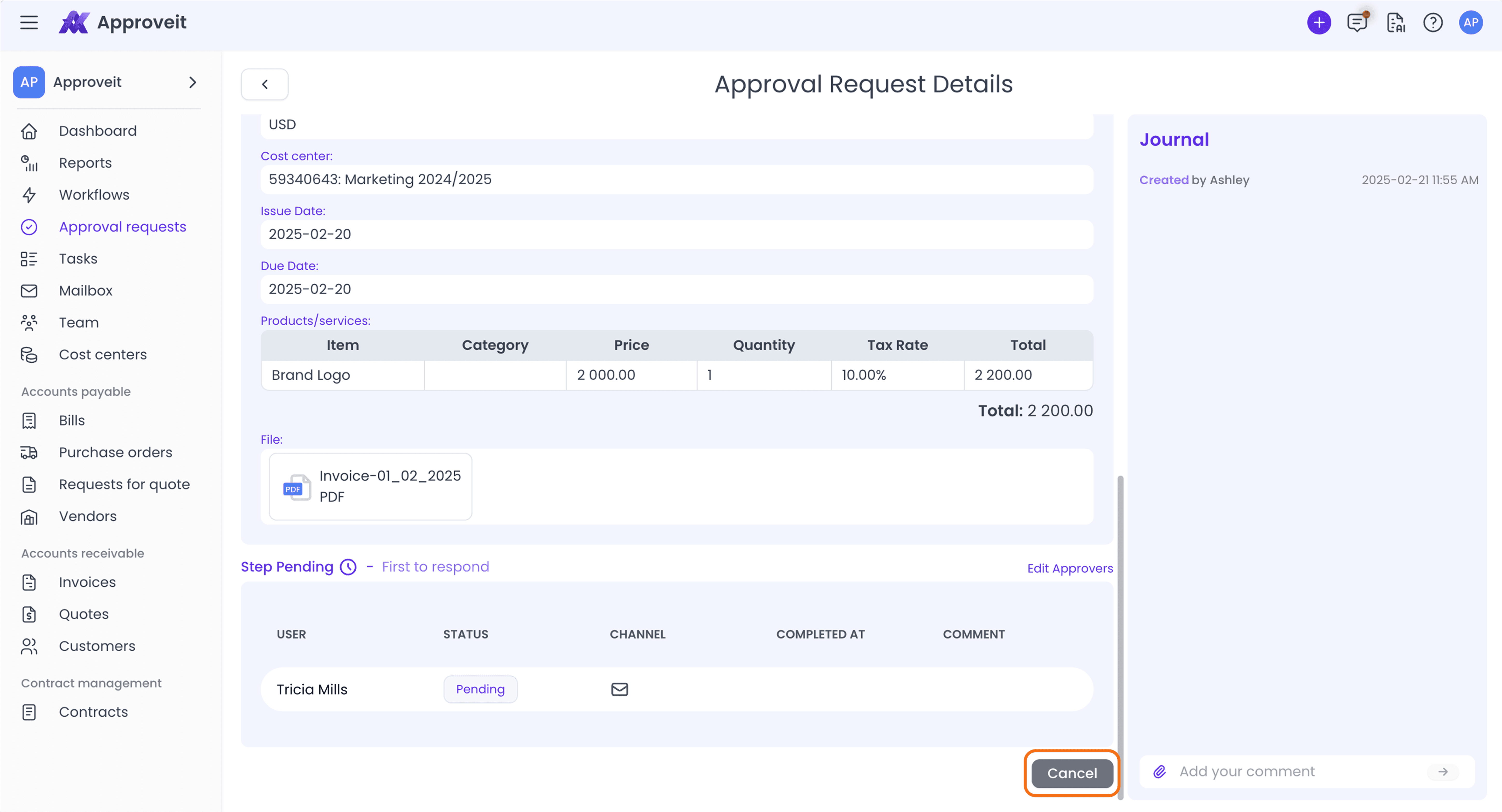Click the Approval requests checkmark icon
Viewport: 1502px width, 812px height.
[x=29, y=227]
